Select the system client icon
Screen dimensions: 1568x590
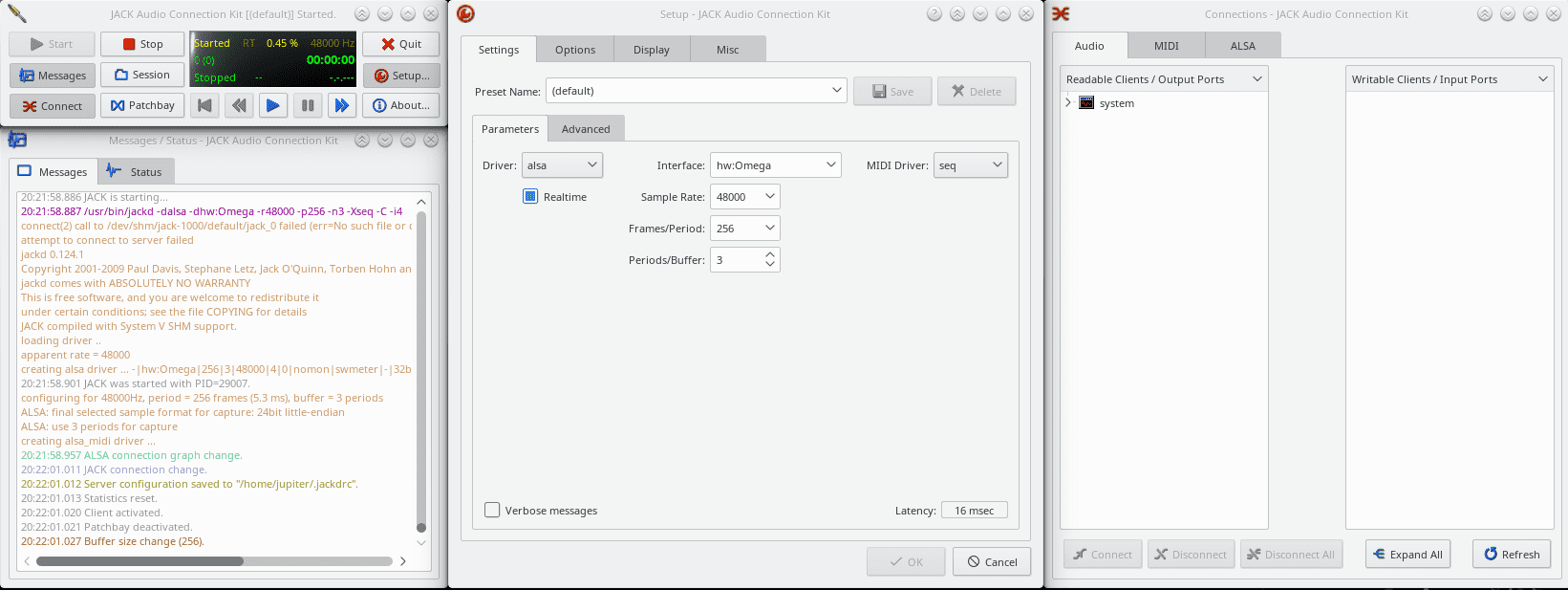(1086, 102)
